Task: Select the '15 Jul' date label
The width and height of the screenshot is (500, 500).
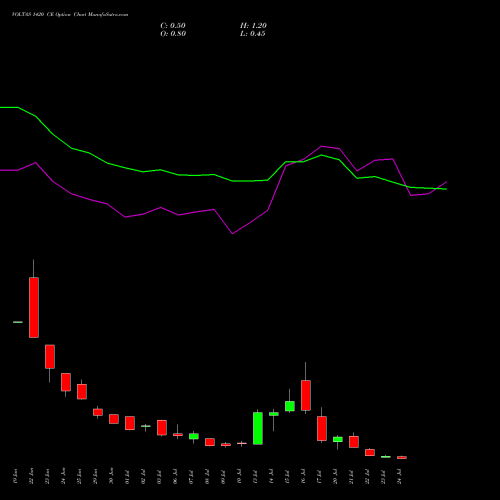Action: coord(287,477)
